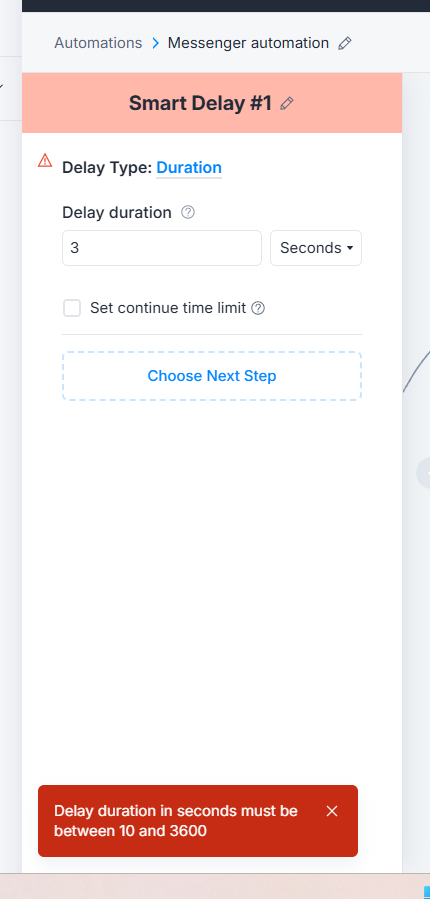Viewport: 430px width, 899px height.
Task: Click the Messenger automation breadcrumb title
Action: click(x=248, y=43)
